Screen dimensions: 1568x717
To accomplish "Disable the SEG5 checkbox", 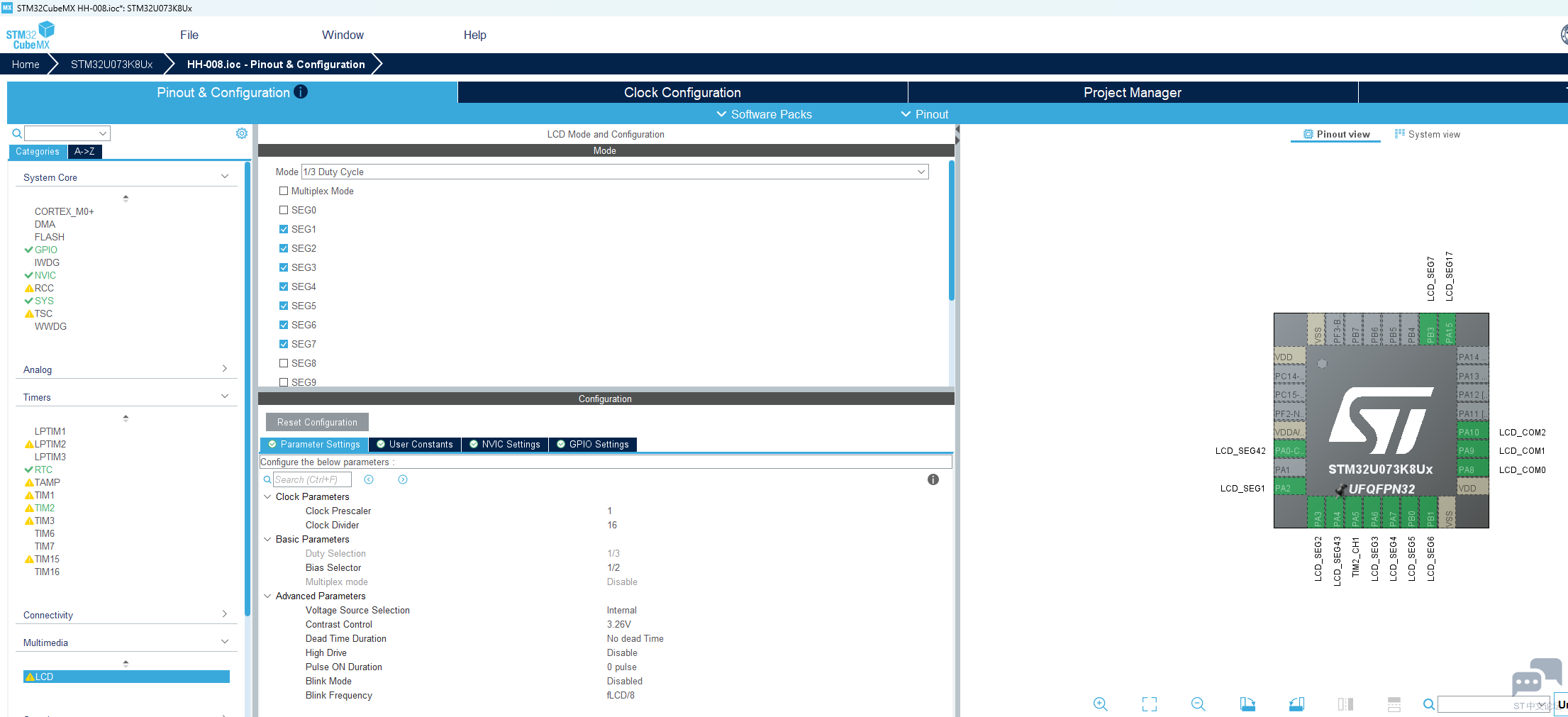I will (284, 306).
